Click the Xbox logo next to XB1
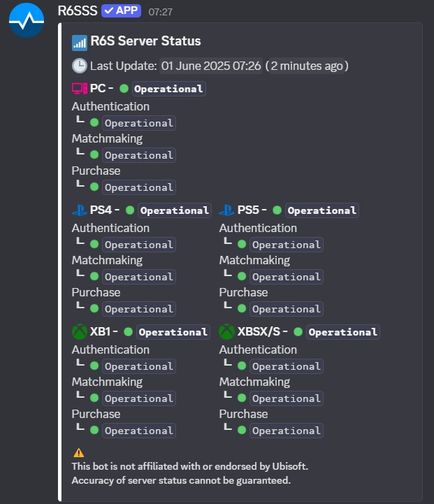This screenshot has height=504, width=434. [80, 332]
